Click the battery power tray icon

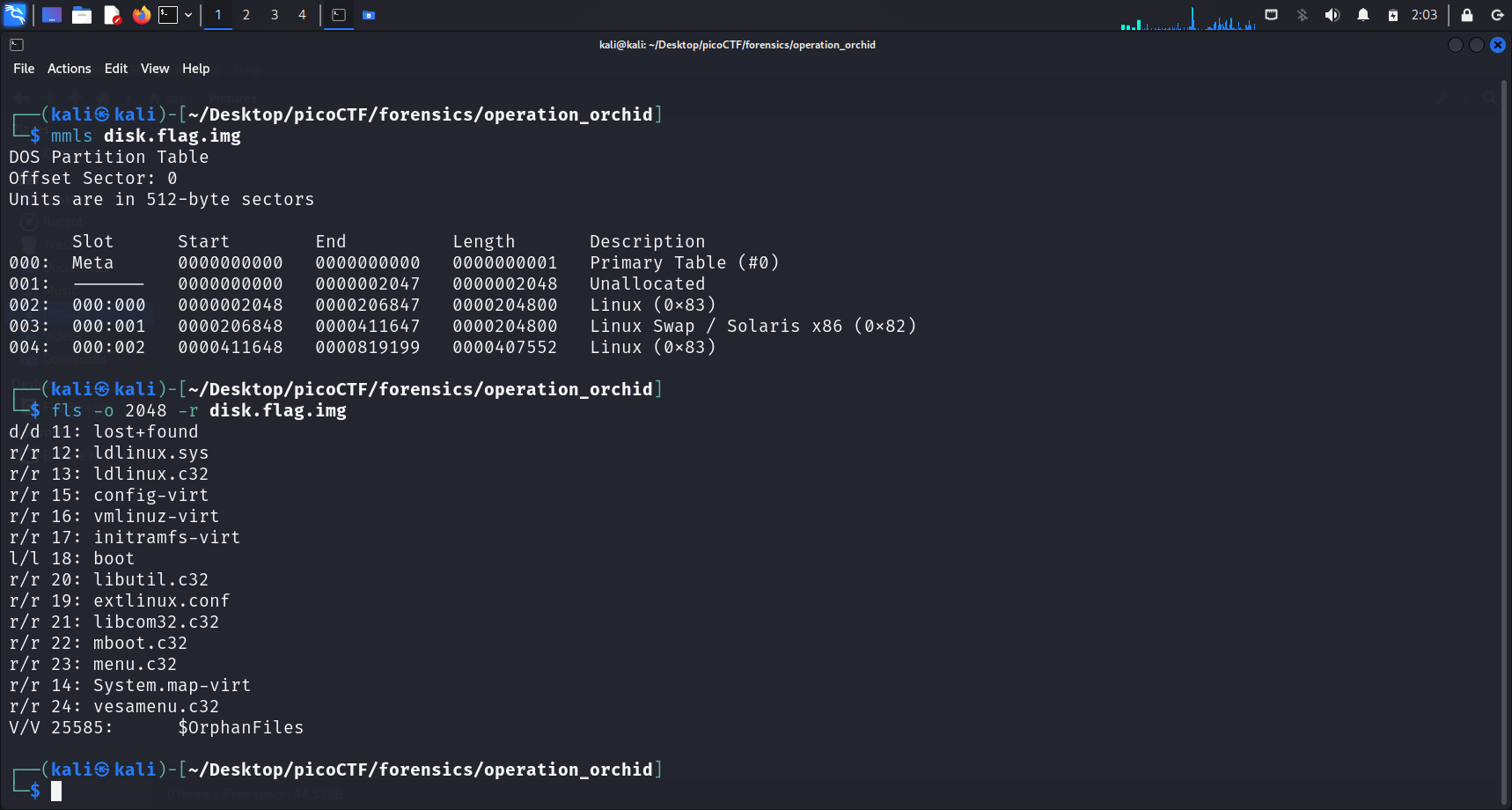point(1392,15)
